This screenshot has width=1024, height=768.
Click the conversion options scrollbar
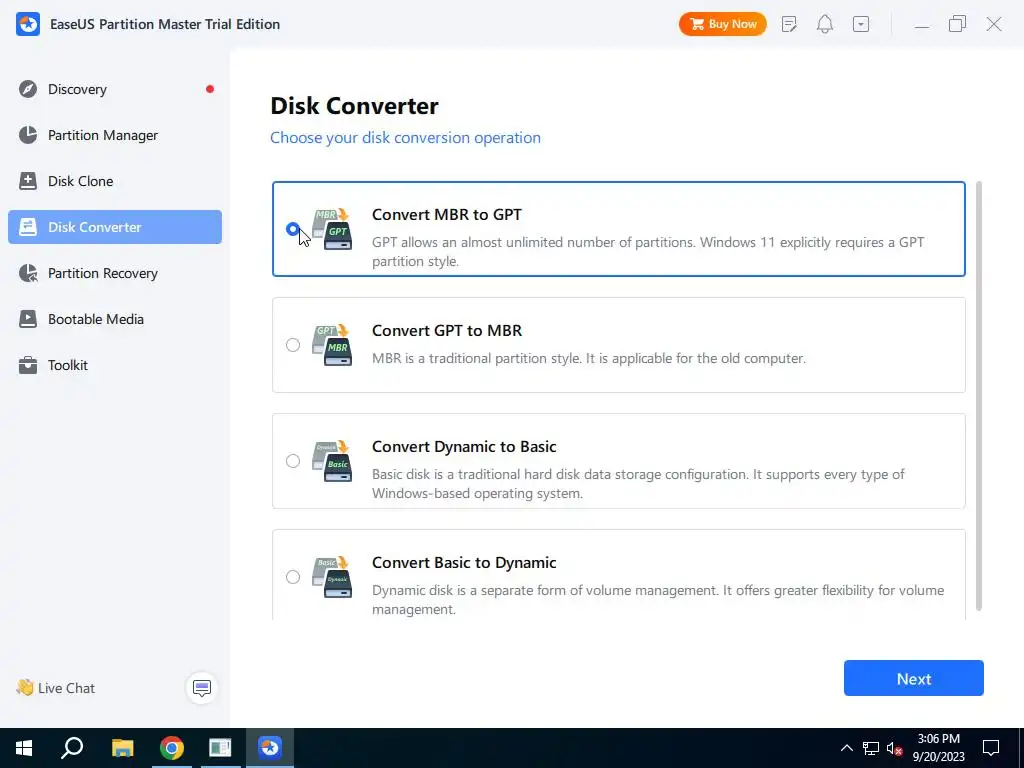[x=978, y=396]
